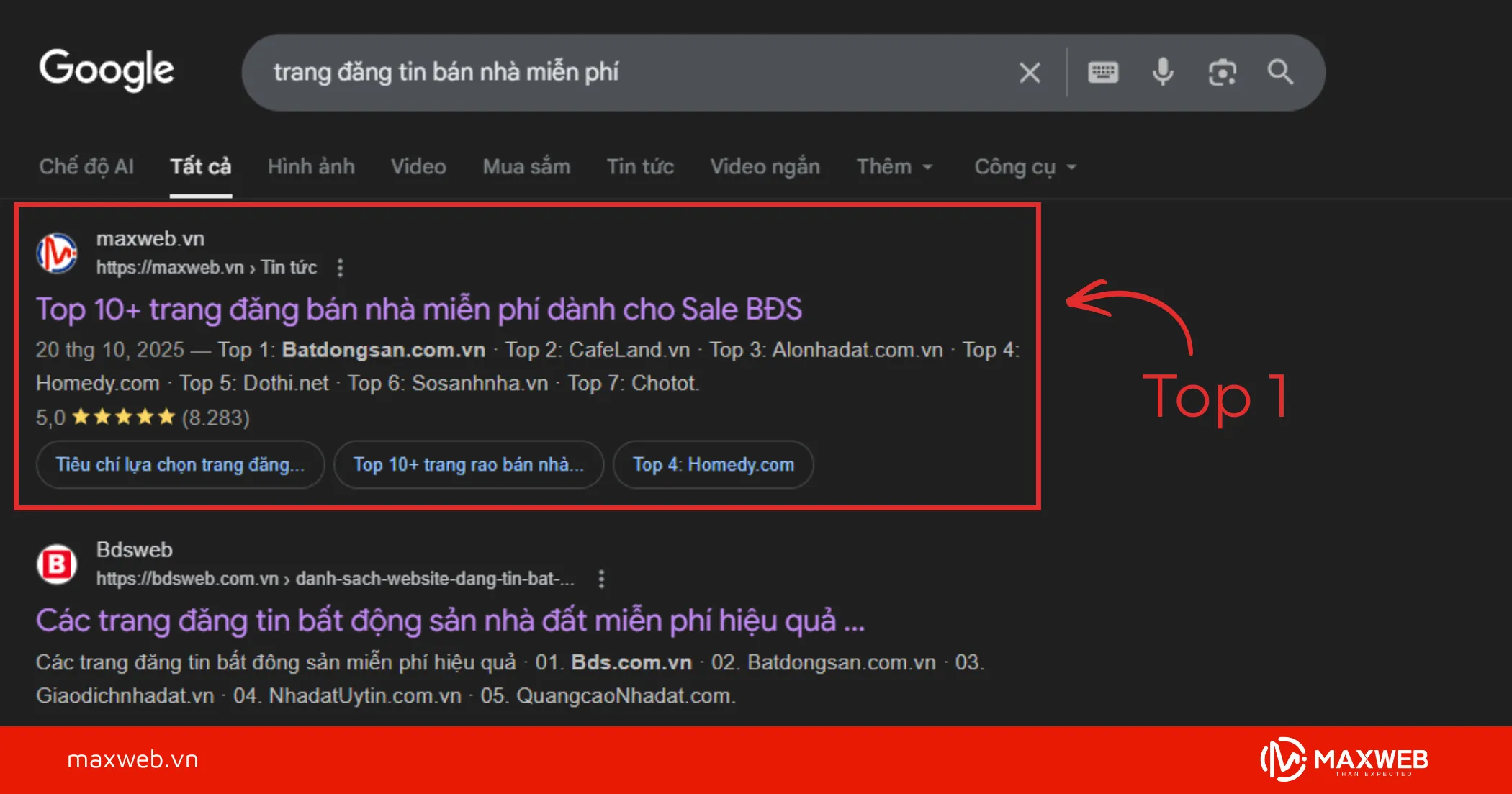Click Tiêu chí lựa chọn trang đăng chip
This screenshot has width=1512, height=794.
pyautogui.click(x=180, y=465)
